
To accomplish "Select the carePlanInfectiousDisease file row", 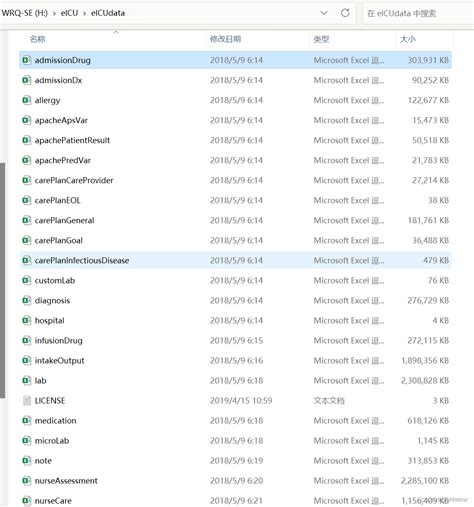I will tap(235, 260).
